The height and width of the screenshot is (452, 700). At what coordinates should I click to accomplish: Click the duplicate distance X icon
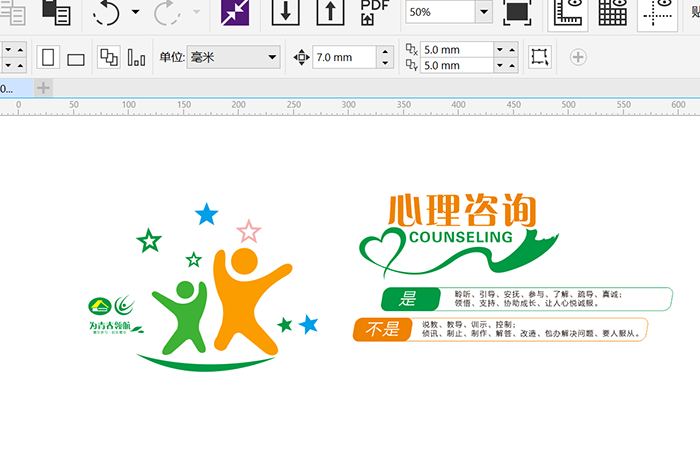pyautogui.click(x=411, y=49)
